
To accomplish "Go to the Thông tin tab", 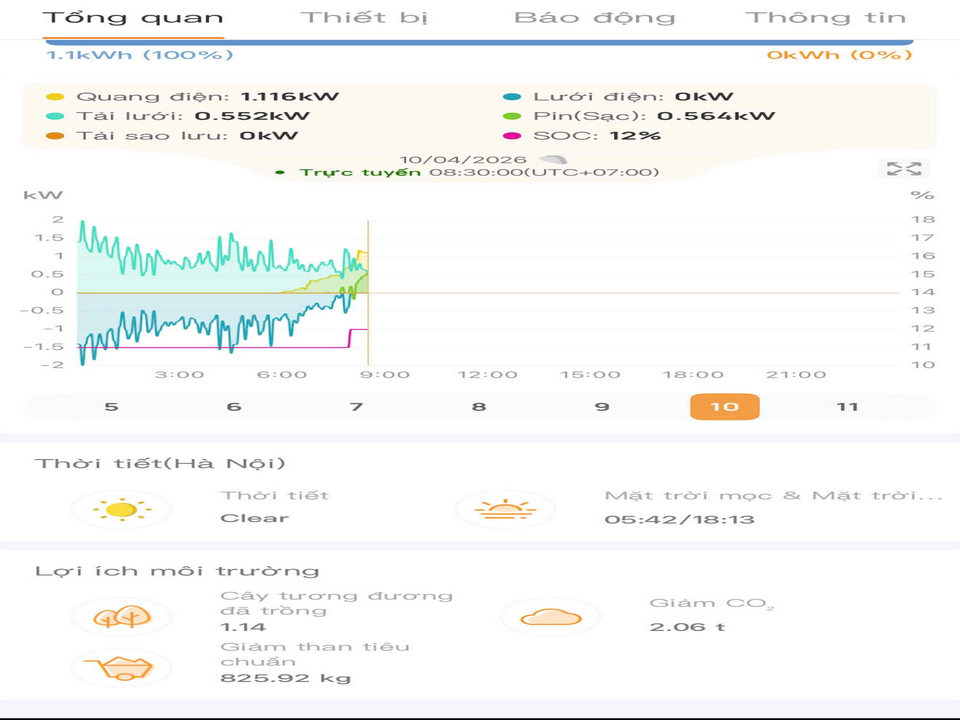I will pos(825,18).
